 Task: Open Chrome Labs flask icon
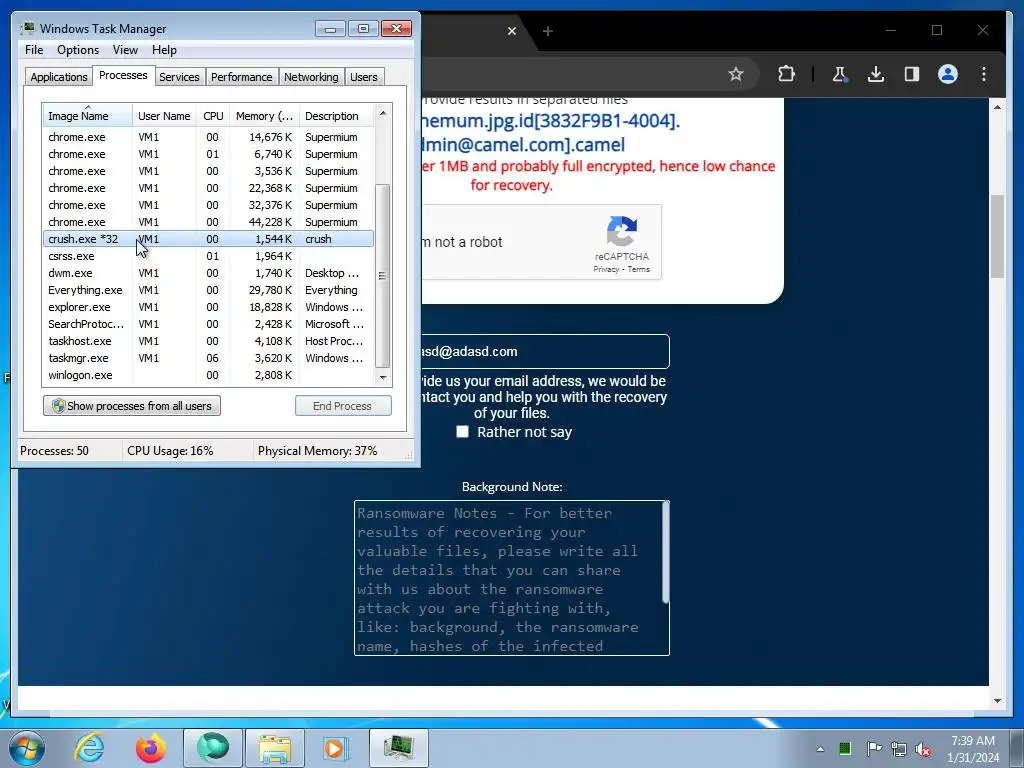(840, 74)
